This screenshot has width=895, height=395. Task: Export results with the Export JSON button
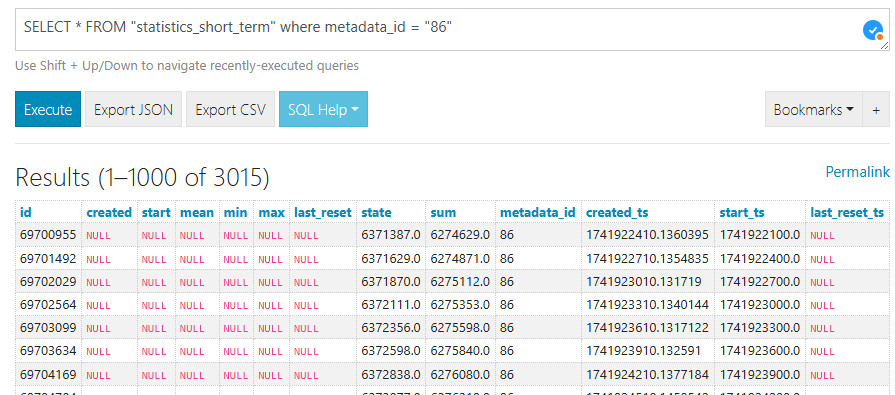pos(133,109)
